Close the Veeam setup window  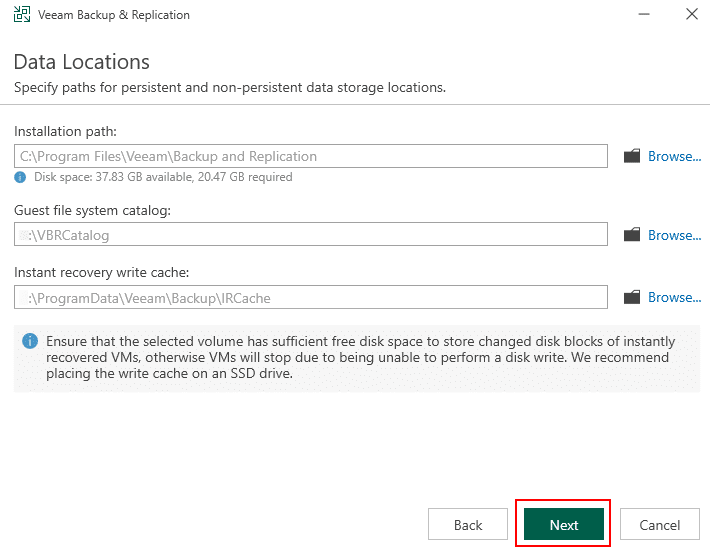coord(691,14)
